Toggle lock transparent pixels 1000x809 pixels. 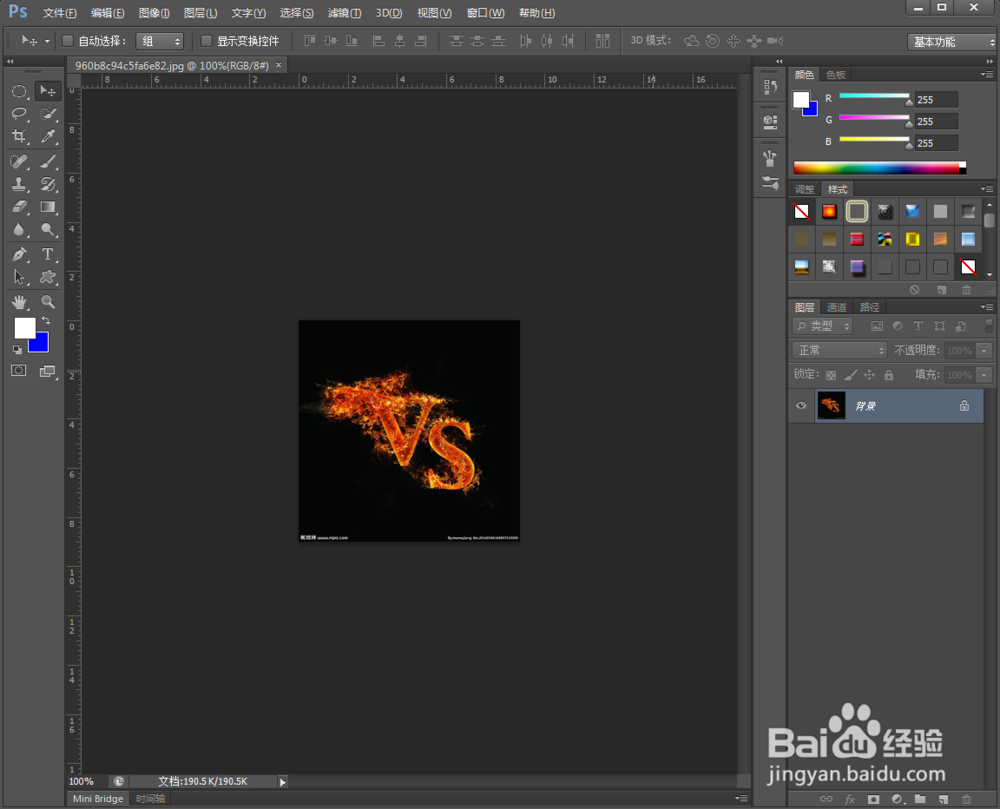click(x=831, y=375)
